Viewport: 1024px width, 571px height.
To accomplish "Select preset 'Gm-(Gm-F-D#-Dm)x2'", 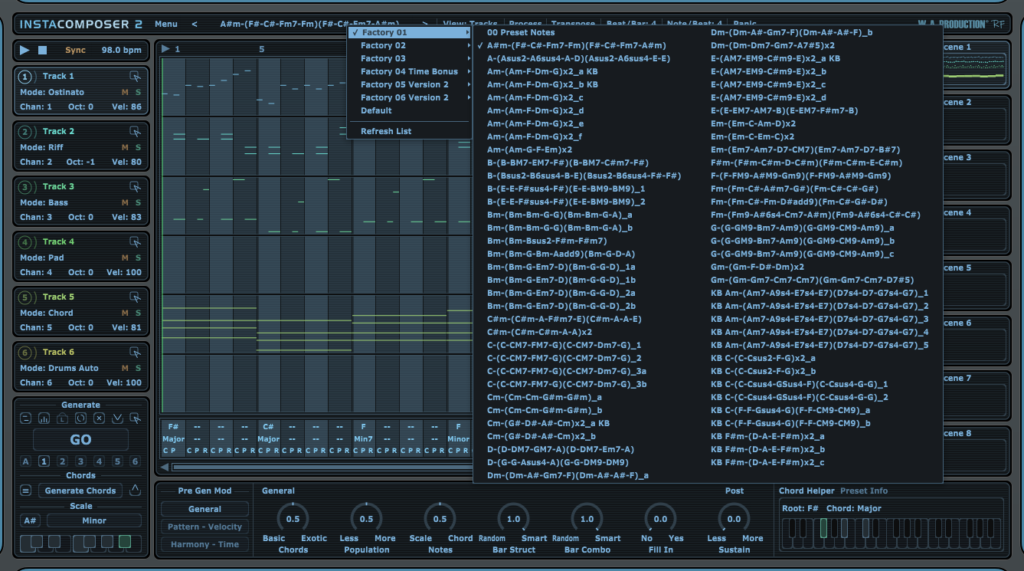I will (757, 267).
